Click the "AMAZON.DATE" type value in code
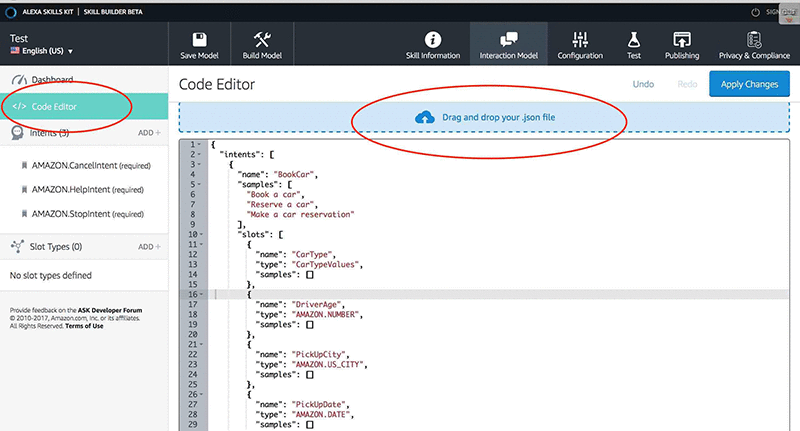The height and width of the screenshot is (431, 800). (x=322, y=414)
